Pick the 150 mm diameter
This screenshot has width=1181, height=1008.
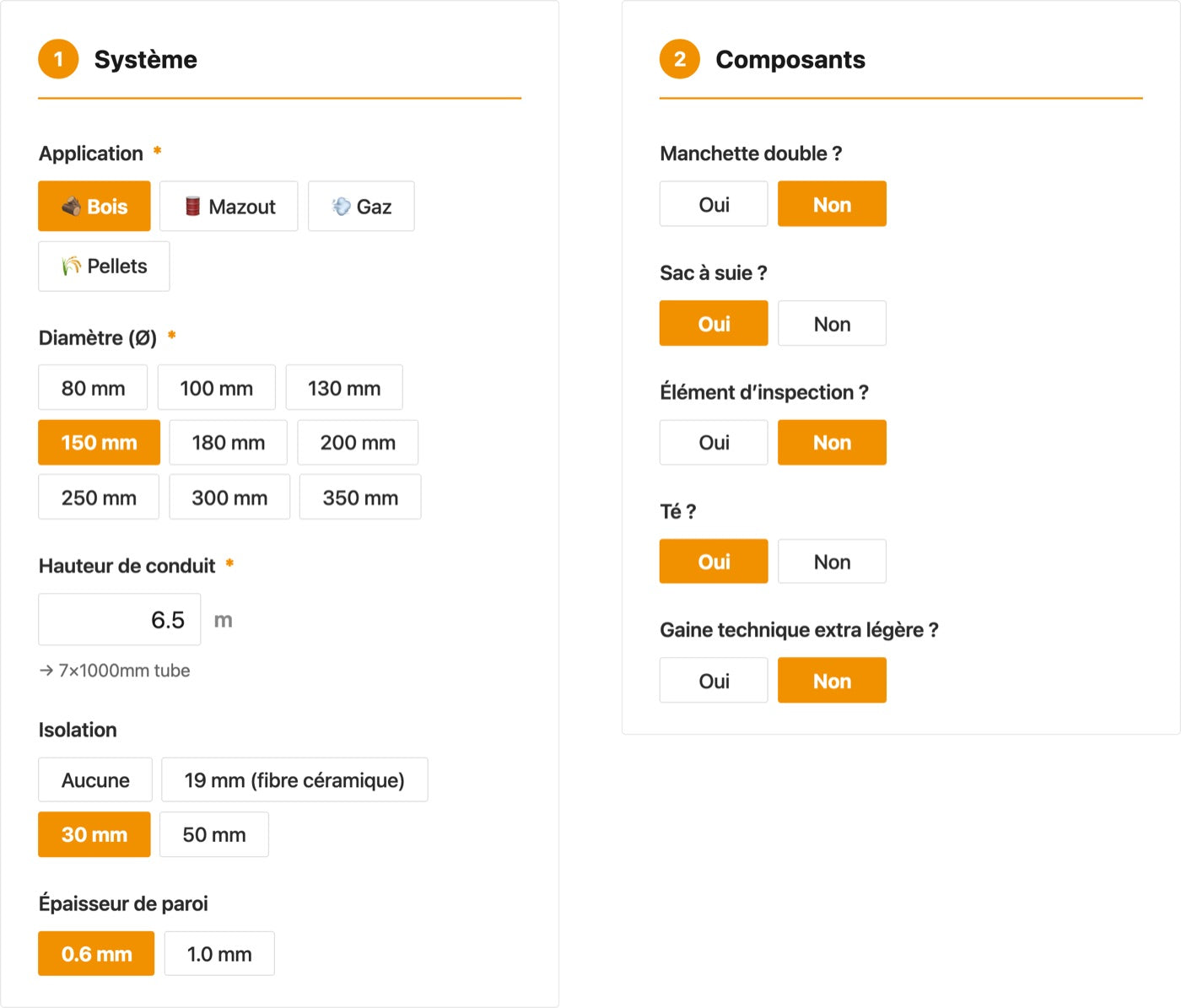click(99, 443)
